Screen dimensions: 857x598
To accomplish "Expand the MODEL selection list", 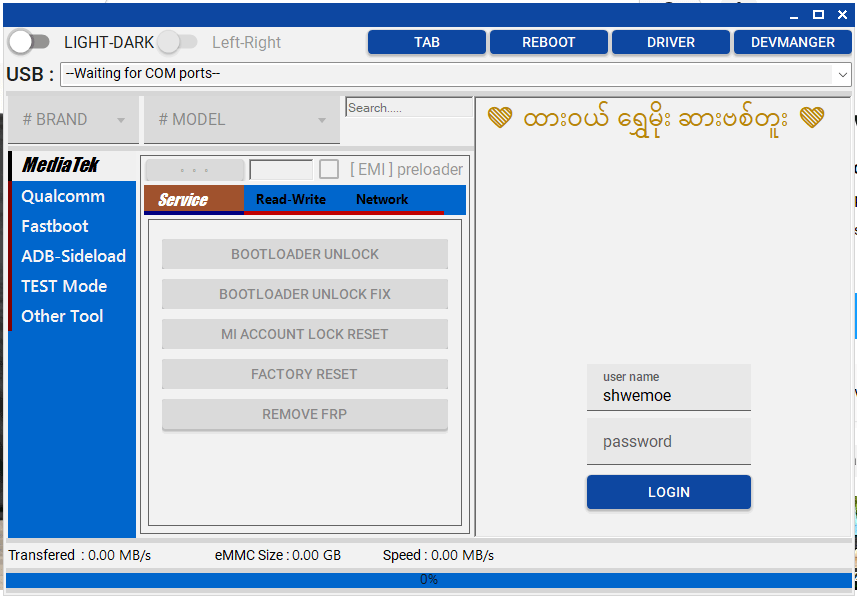I will tap(241, 119).
